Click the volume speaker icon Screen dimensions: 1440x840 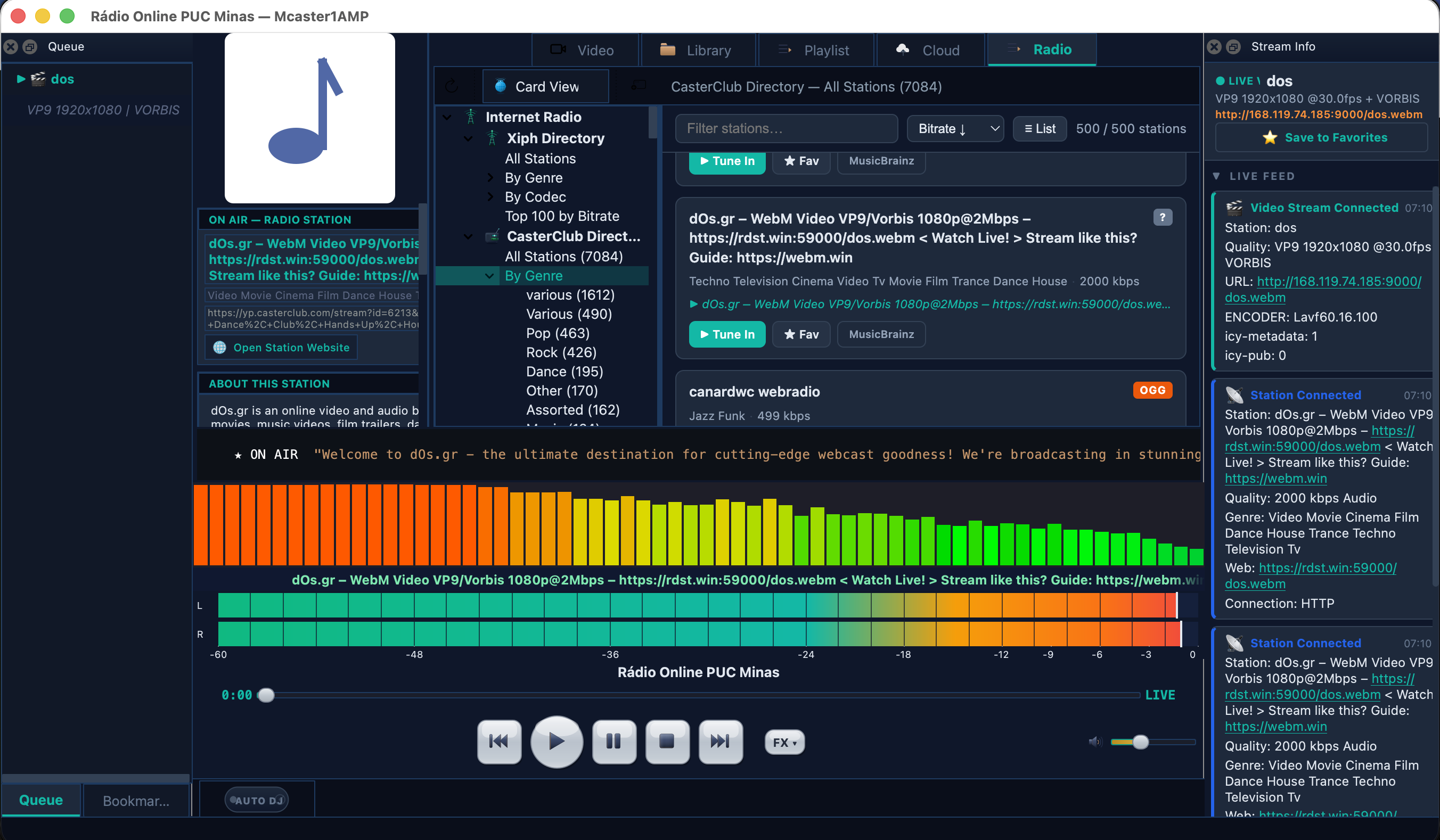1094,742
